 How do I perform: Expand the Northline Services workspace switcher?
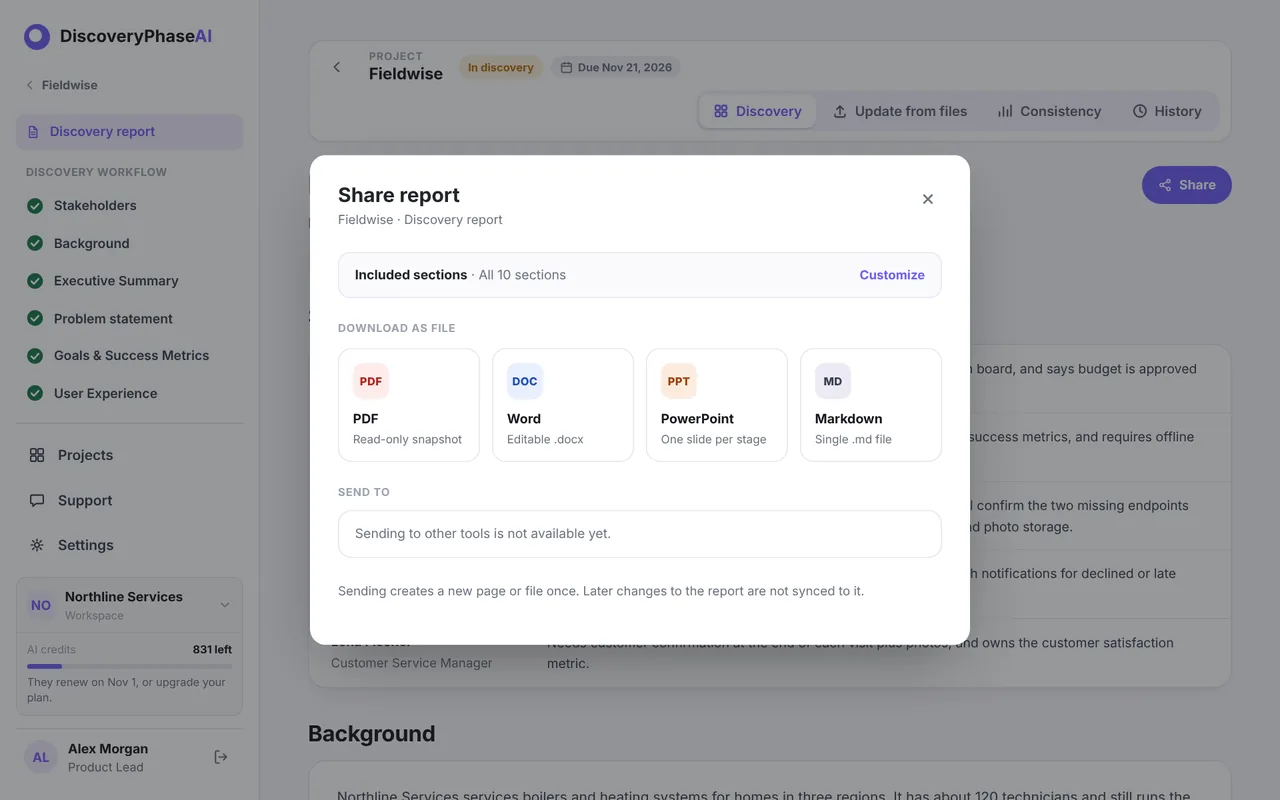pyautogui.click(x=225, y=605)
